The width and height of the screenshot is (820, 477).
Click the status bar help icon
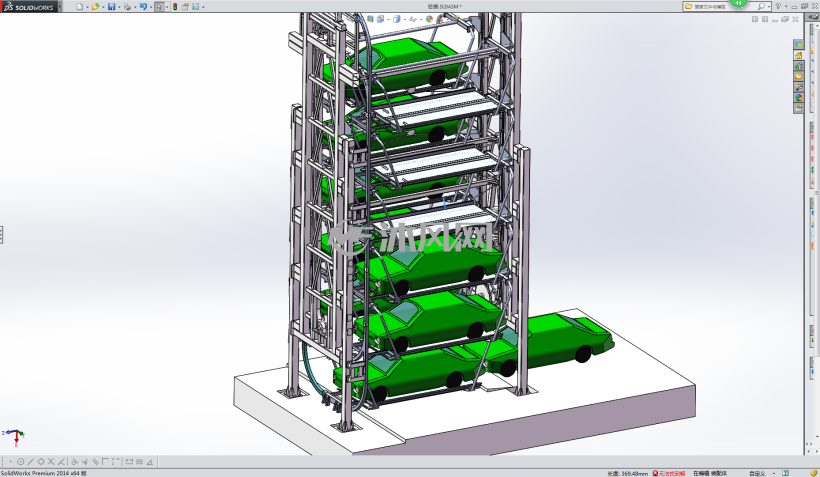pyautogui.click(x=785, y=473)
